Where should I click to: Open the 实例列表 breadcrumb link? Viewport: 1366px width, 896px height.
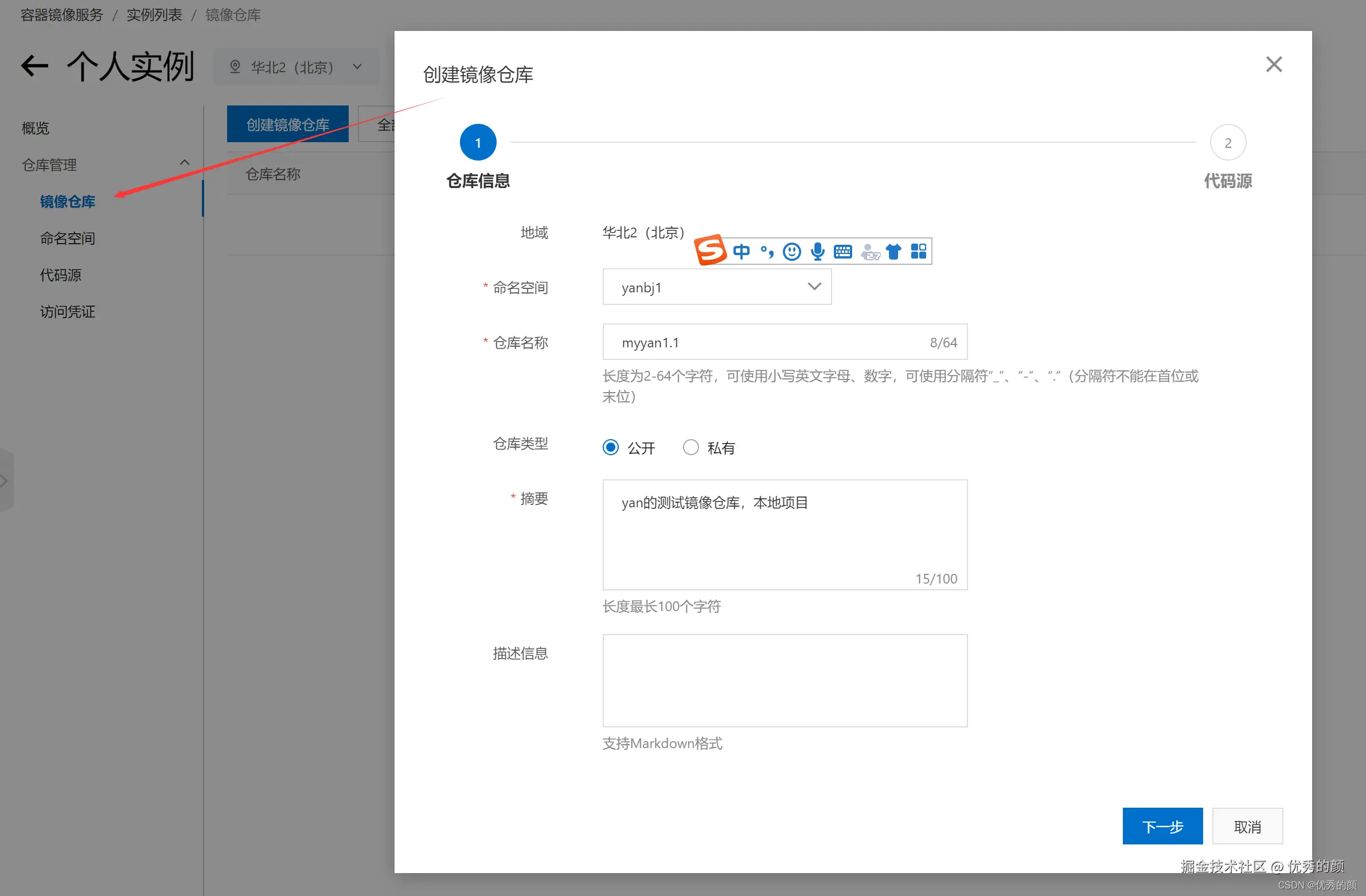click(153, 15)
